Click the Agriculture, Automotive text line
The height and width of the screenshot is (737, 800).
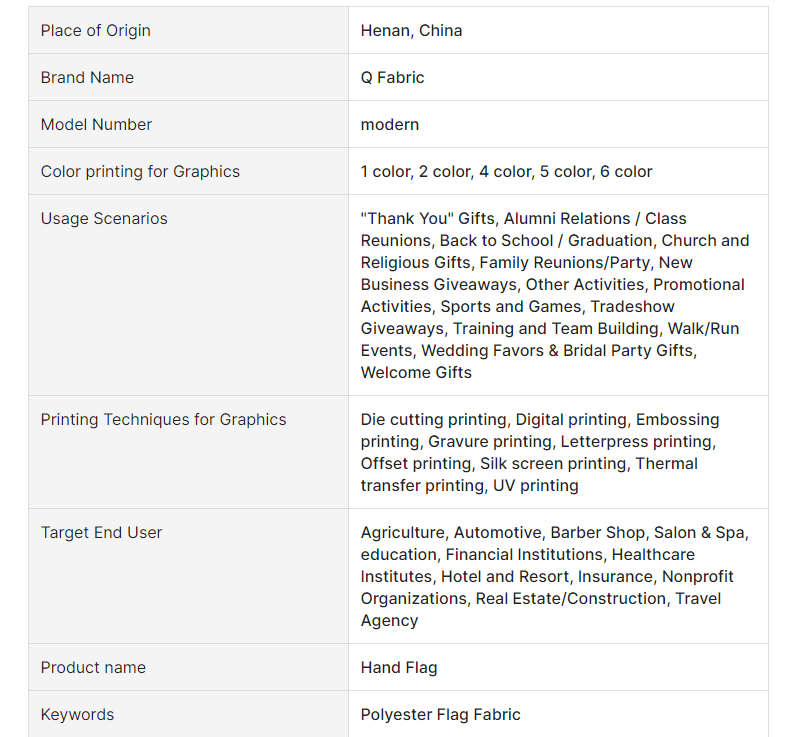click(x=555, y=532)
